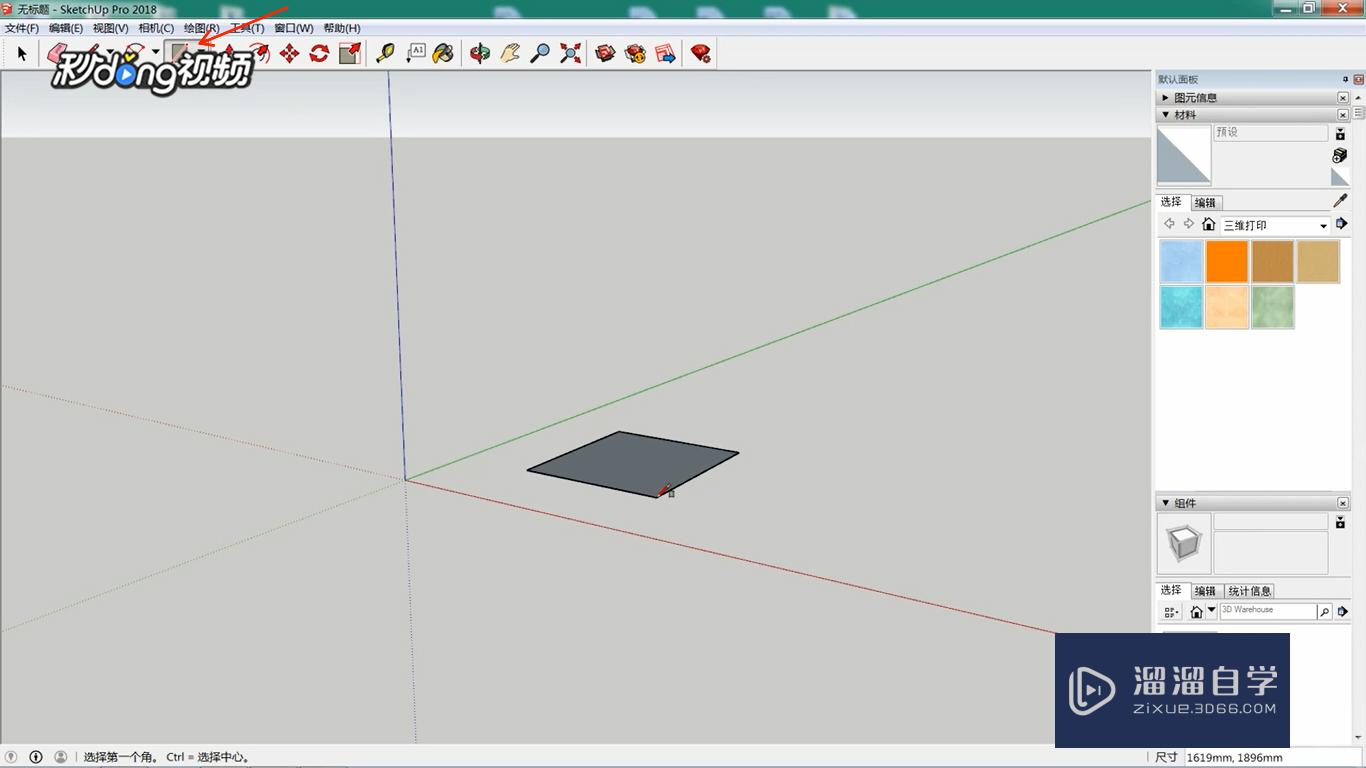Open the components Details arrow menu
The height and width of the screenshot is (768, 1366).
(1344, 611)
